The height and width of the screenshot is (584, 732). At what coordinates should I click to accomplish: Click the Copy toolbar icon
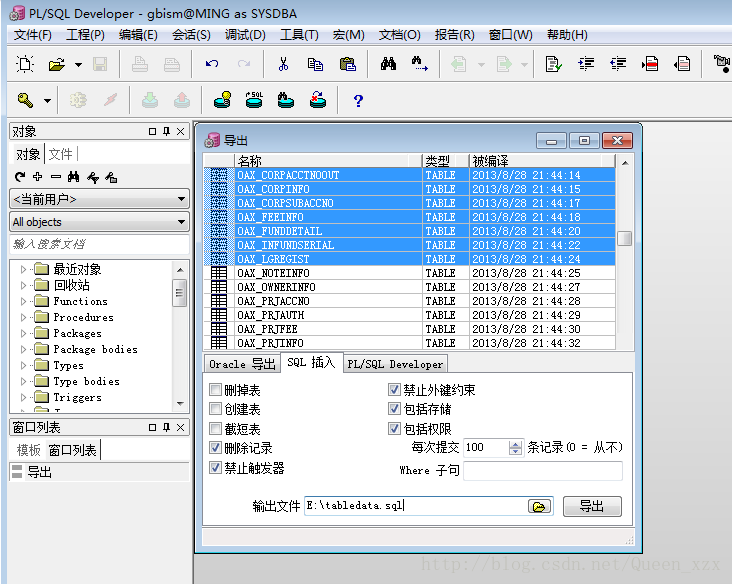[x=315, y=64]
